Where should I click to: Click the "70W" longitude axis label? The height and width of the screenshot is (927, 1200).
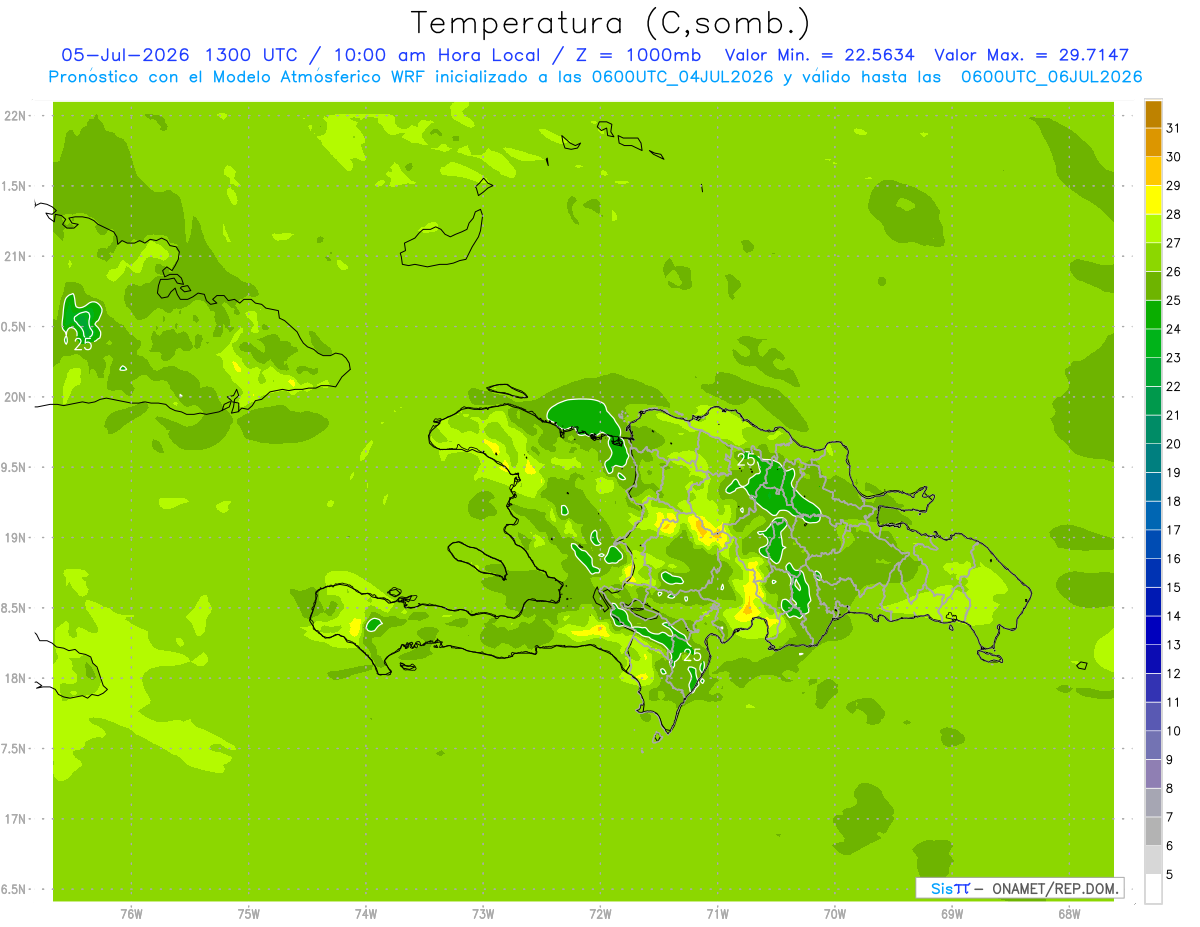tap(835, 914)
